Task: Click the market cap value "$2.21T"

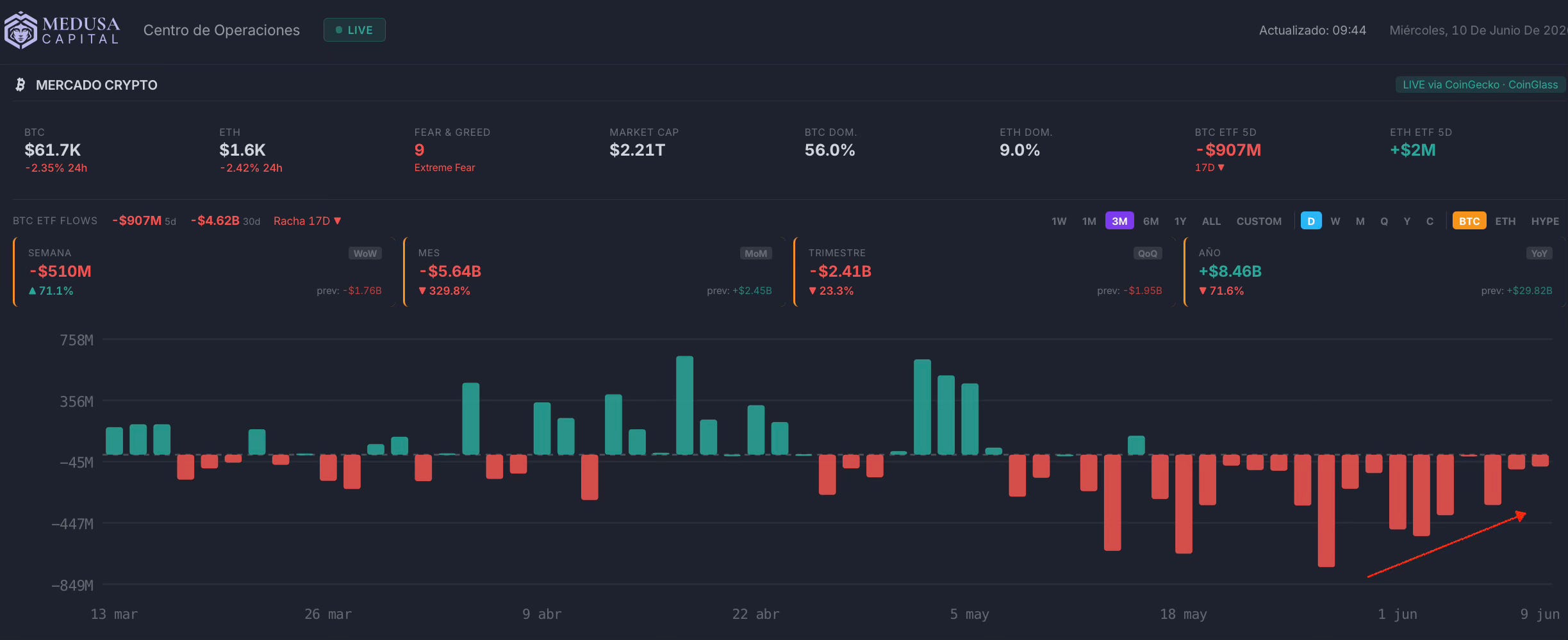Action: [638, 150]
